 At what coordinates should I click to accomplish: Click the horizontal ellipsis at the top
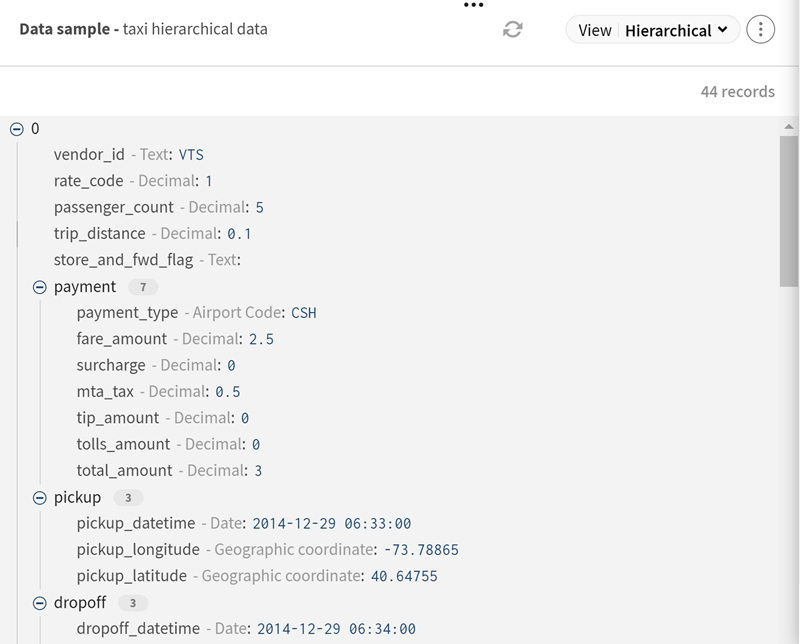point(473,6)
